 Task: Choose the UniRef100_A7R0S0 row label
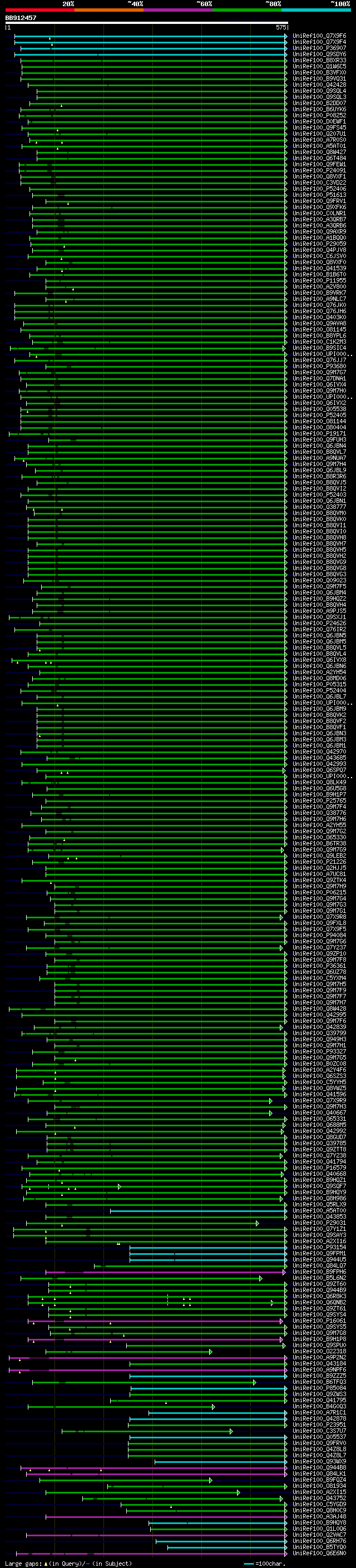319,140
